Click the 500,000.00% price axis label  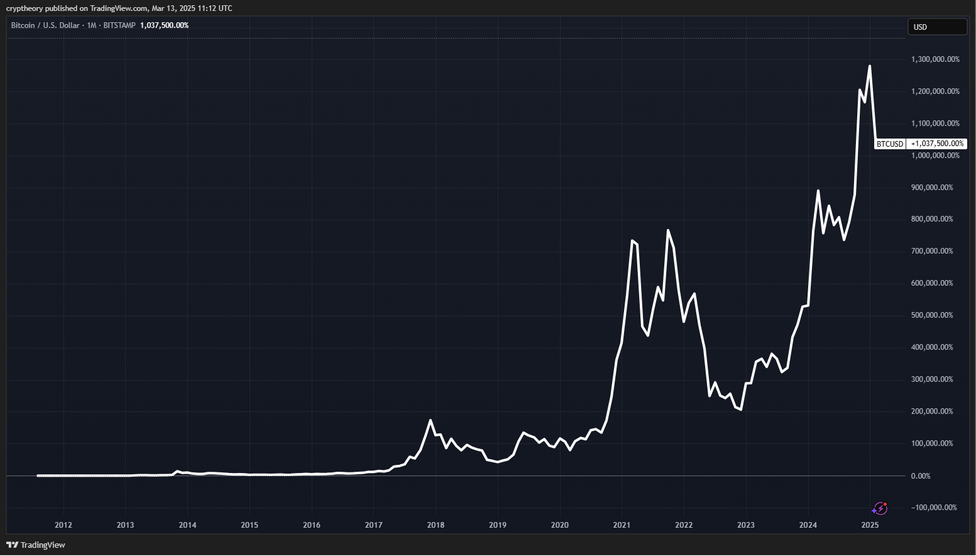(x=932, y=315)
